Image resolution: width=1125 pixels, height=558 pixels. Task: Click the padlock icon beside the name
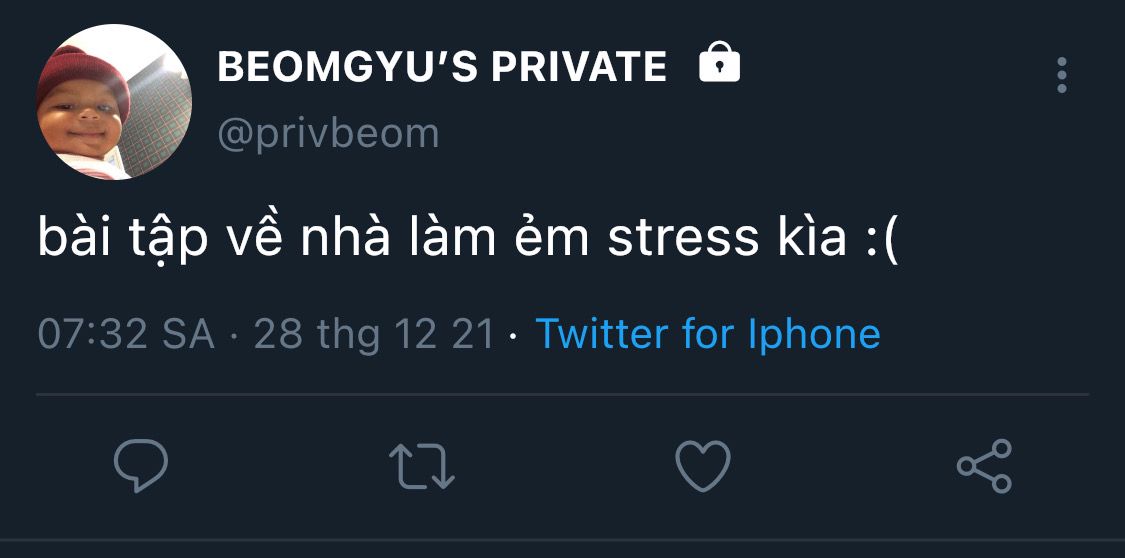(x=719, y=62)
